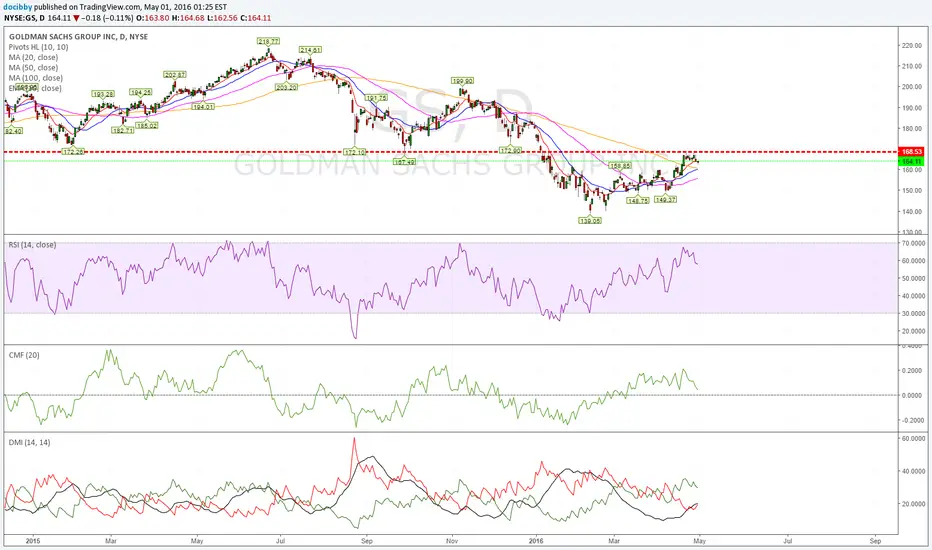
Task: Click the Nov label on the time axis
Action: [452, 541]
